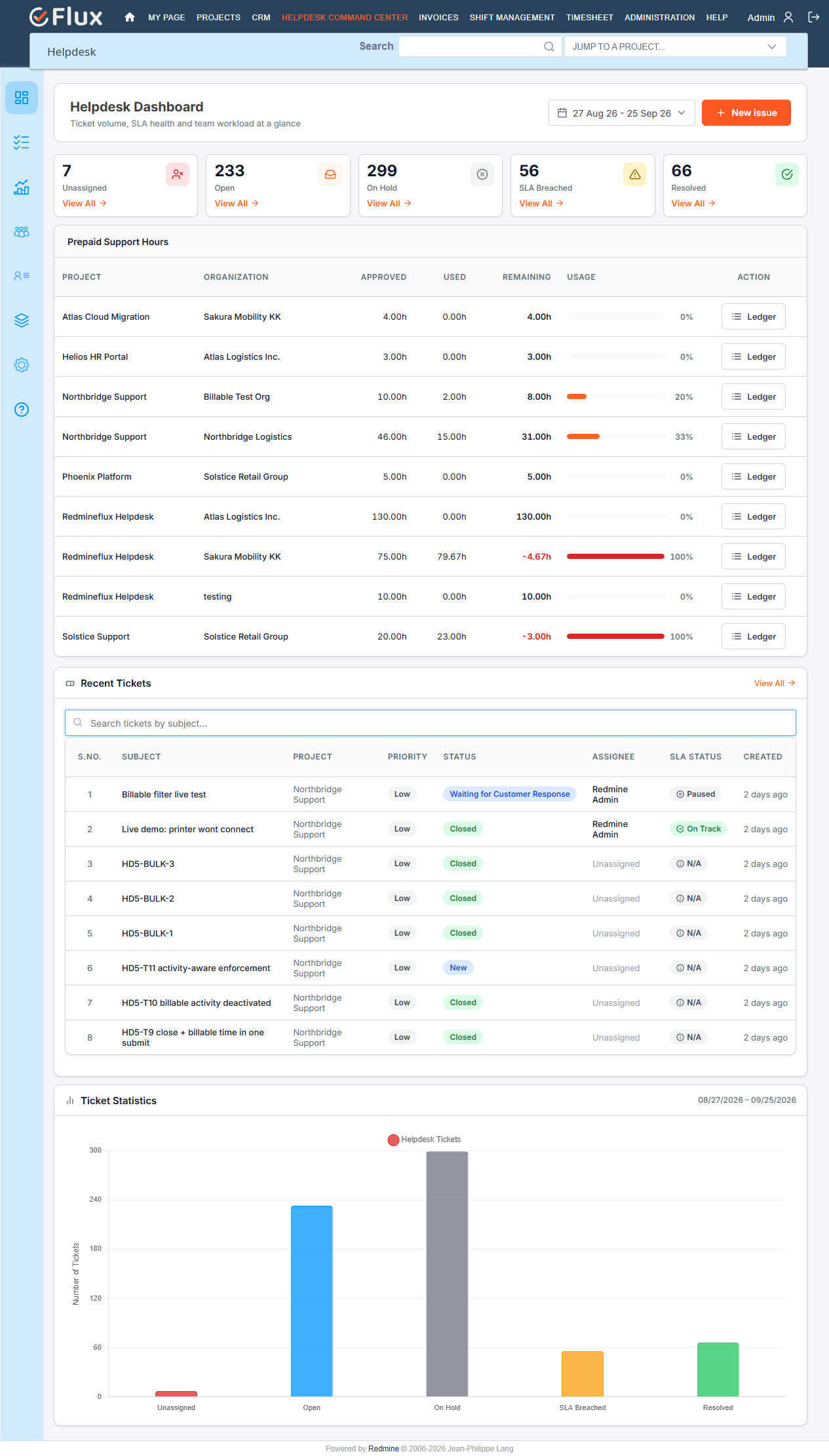The height and width of the screenshot is (1456, 829).
Task: Click the Resolved card checkmark icon
Action: 787,174
